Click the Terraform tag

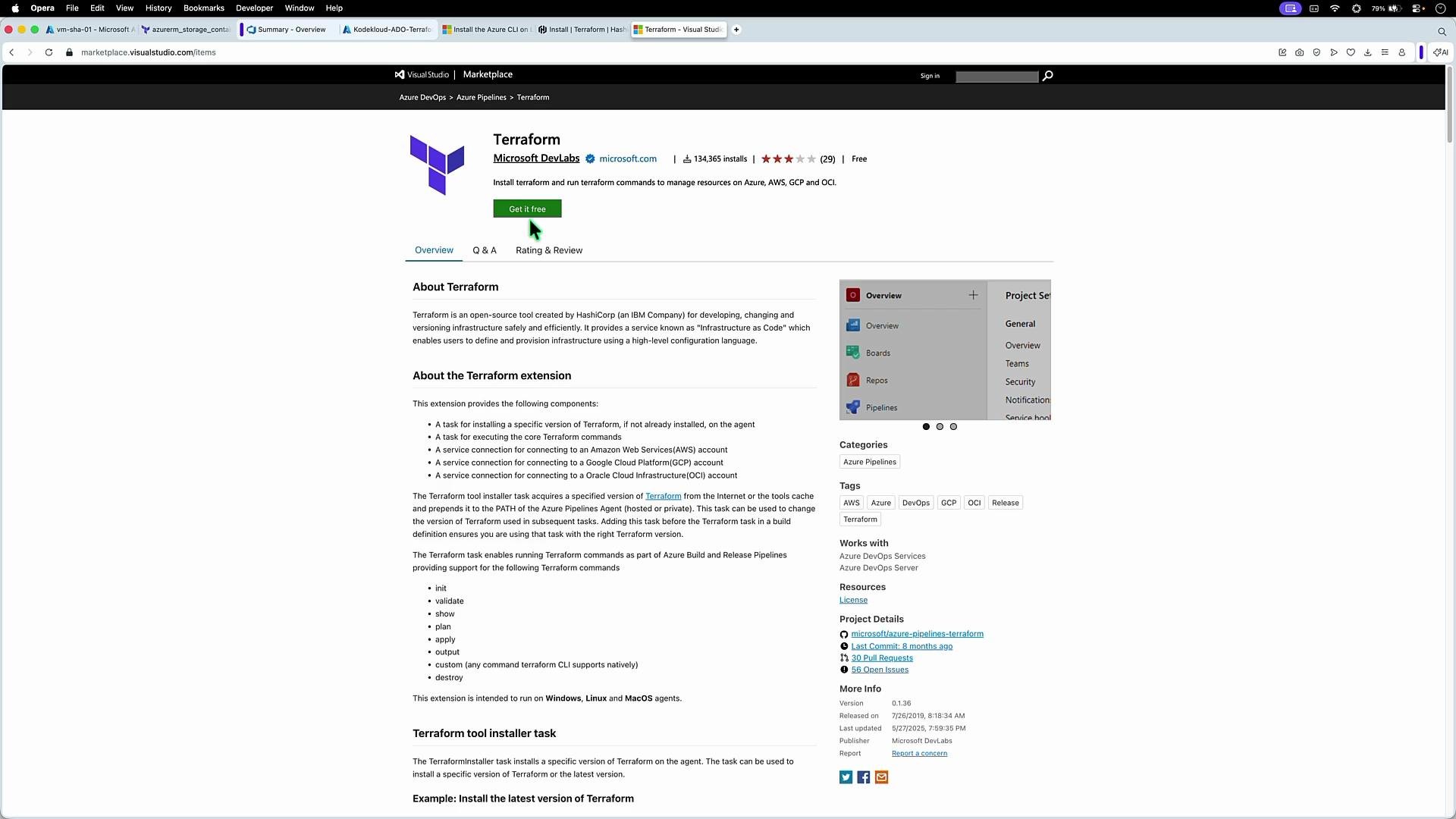(x=860, y=519)
